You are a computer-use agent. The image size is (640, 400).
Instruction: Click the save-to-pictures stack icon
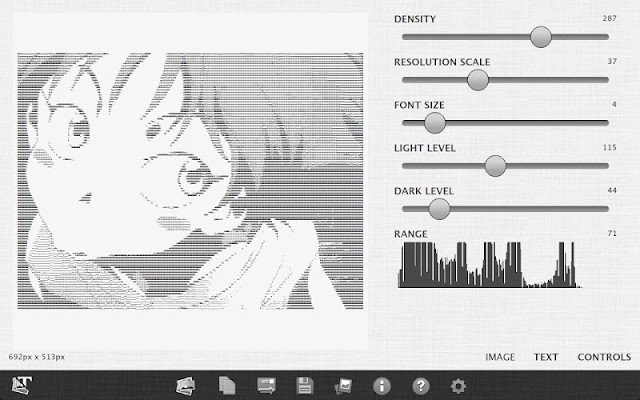click(343, 386)
